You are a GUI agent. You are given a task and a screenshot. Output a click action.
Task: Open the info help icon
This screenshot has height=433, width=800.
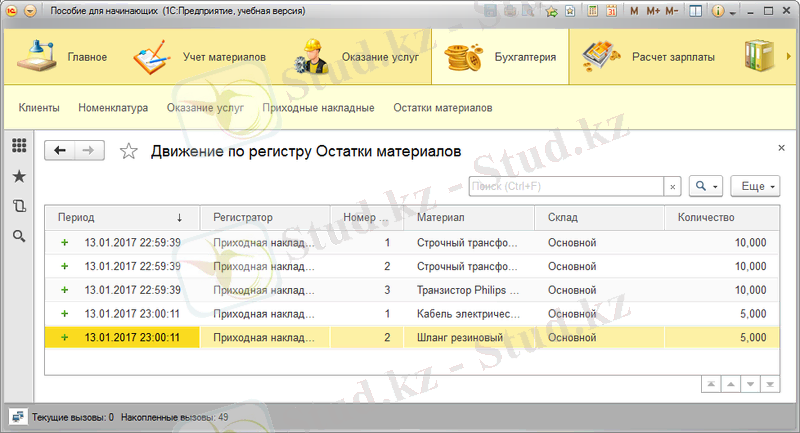pos(718,11)
